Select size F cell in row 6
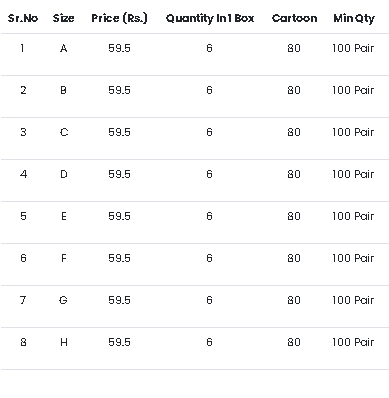 click(64, 258)
